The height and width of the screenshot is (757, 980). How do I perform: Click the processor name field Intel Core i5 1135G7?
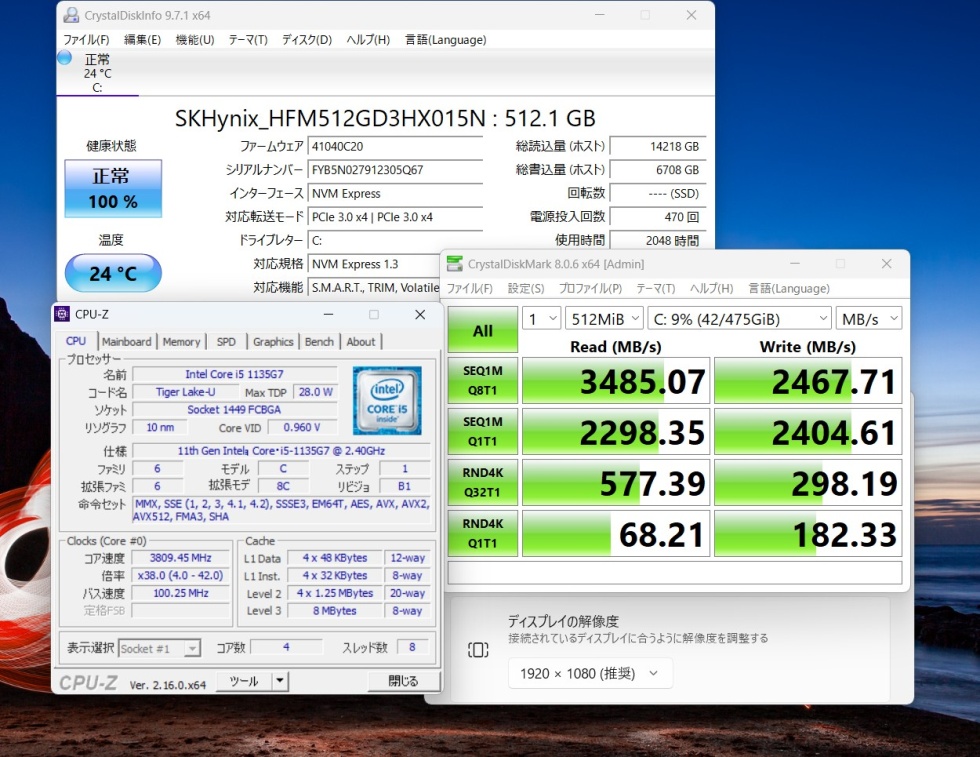pyautogui.click(x=234, y=374)
